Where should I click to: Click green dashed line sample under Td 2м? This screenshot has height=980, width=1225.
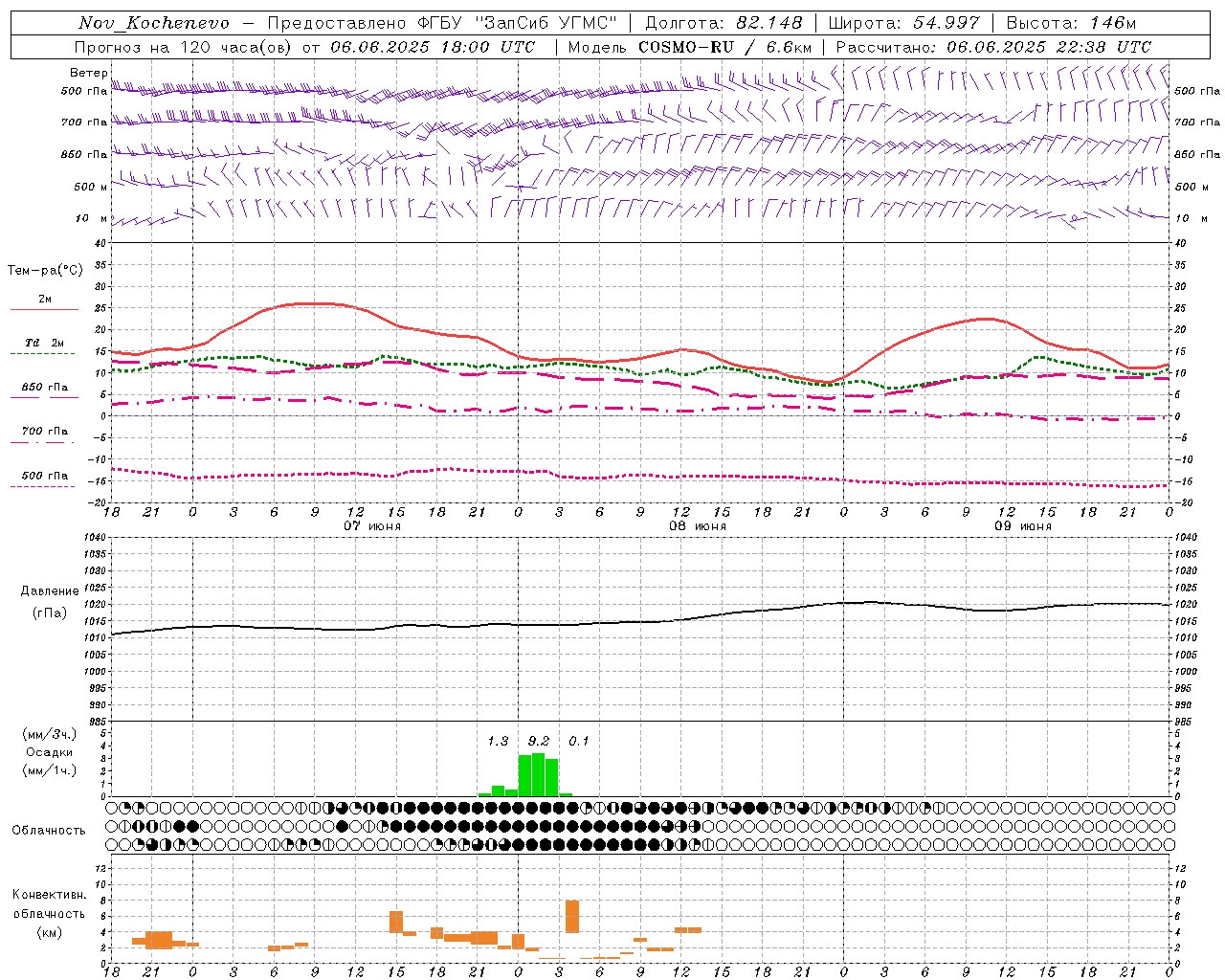click(42, 354)
